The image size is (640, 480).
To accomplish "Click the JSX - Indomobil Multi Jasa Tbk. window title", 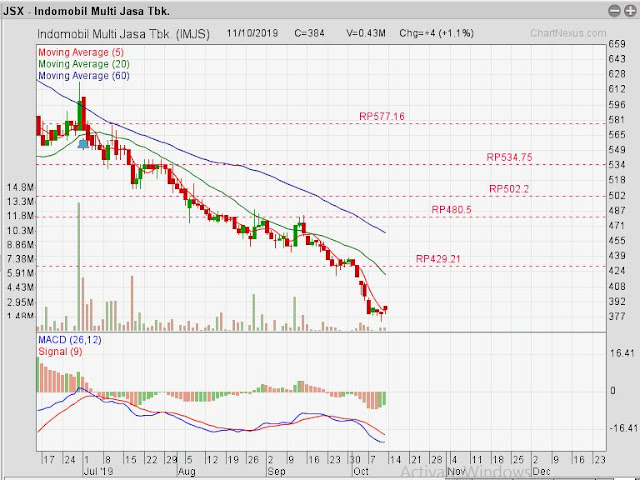I will tap(87, 11).
